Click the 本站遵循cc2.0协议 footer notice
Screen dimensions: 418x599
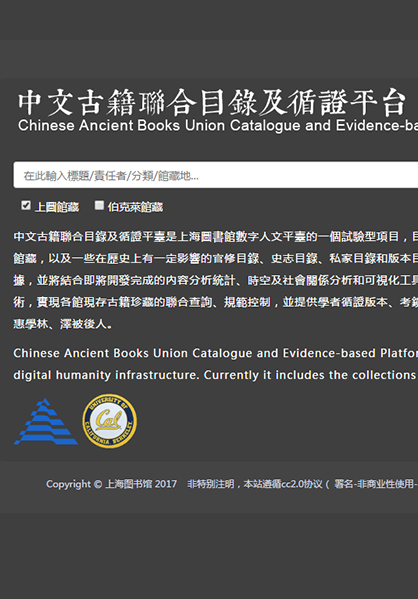coord(283,484)
